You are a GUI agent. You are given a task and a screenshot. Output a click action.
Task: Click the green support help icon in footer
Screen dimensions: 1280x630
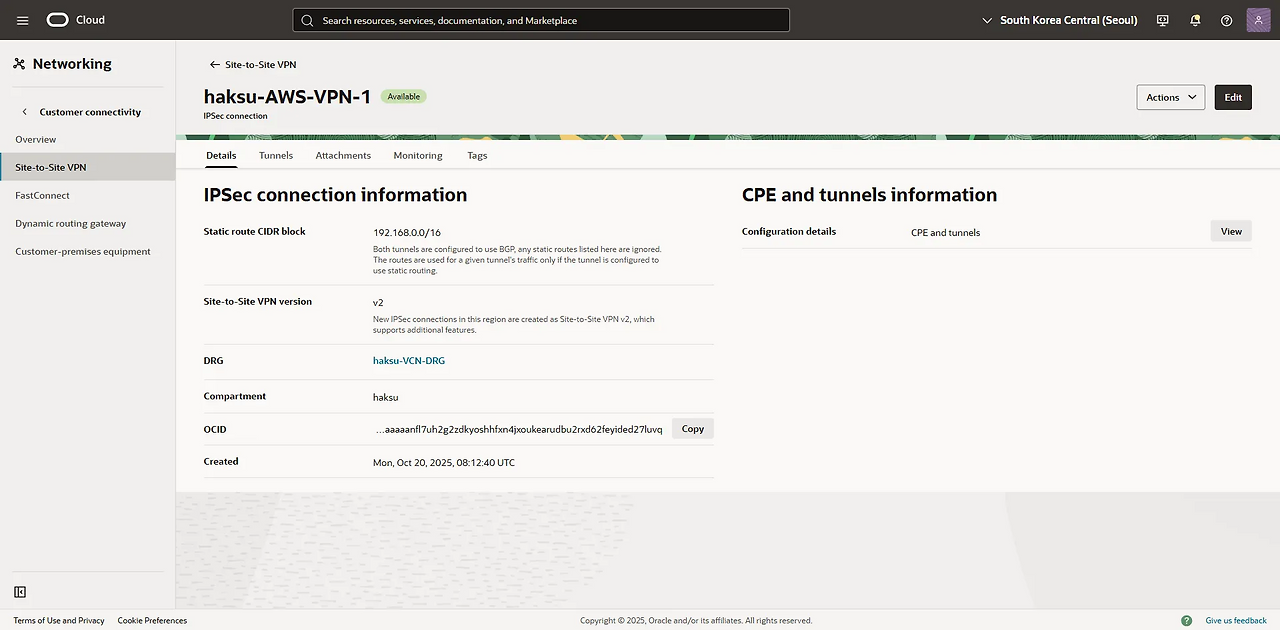1186,620
